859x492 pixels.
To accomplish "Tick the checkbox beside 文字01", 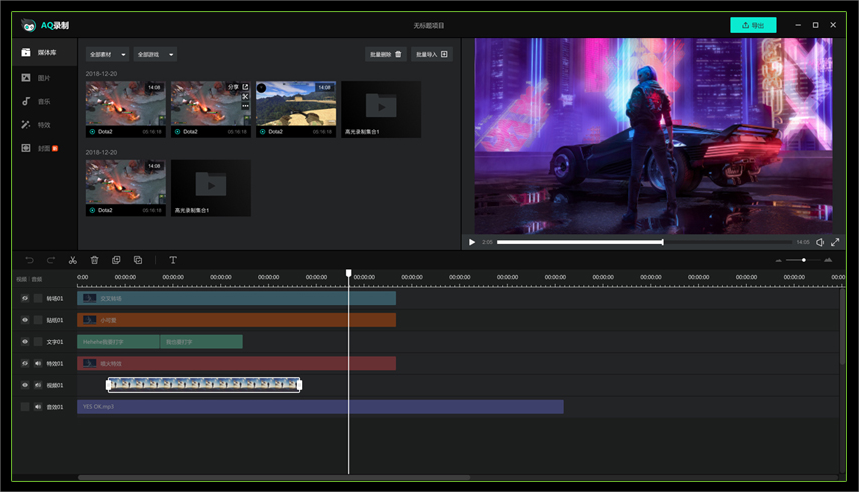I will [x=38, y=342].
